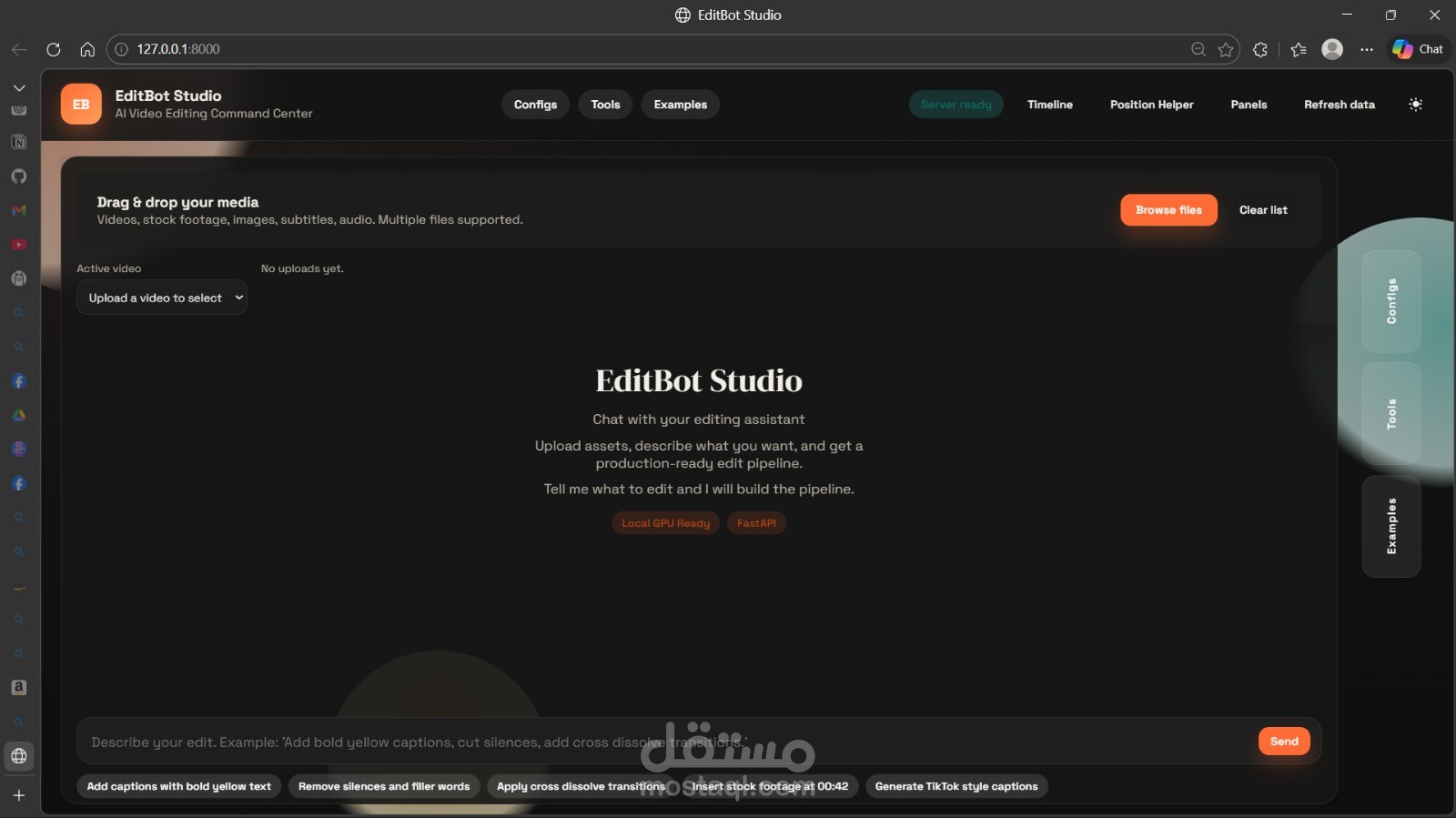The height and width of the screenshot is (818, 1456).
Task: Open Copilot Chat in the browser
Action: pos(1418,49)
